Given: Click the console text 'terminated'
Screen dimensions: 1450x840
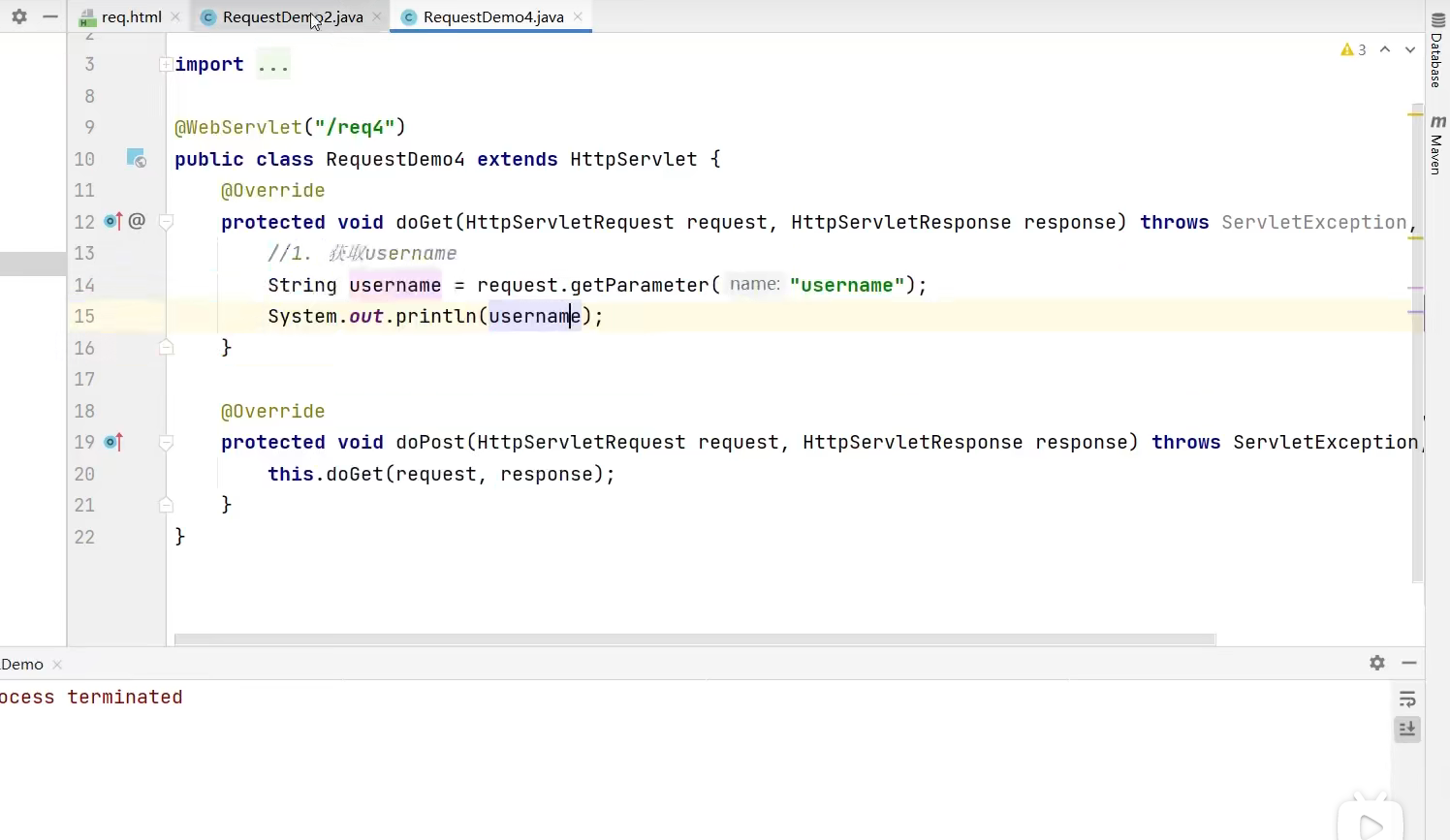Looking at the screenshot, I should [x=125, y=697].
